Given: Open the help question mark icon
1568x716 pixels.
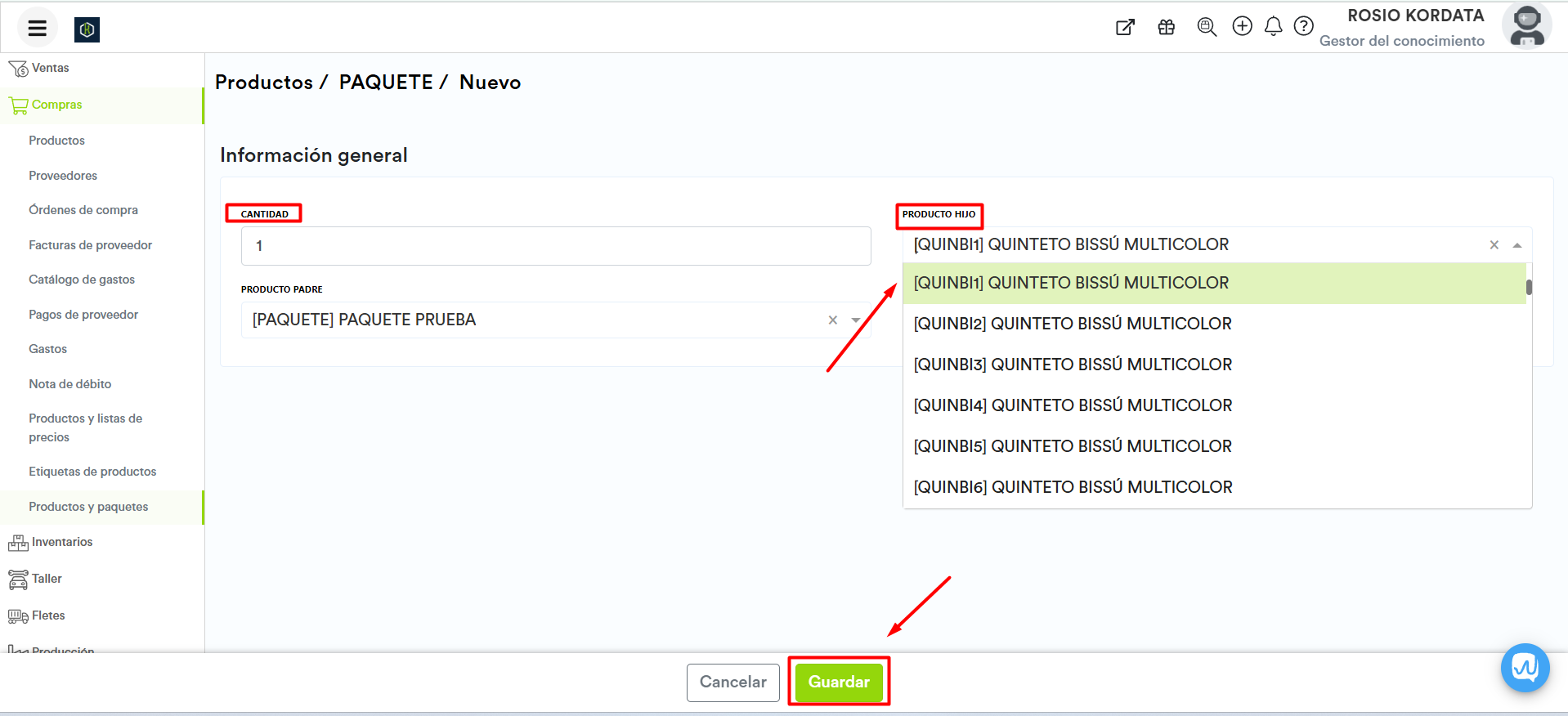Looking at the screenshot, I should [1303, 26].
